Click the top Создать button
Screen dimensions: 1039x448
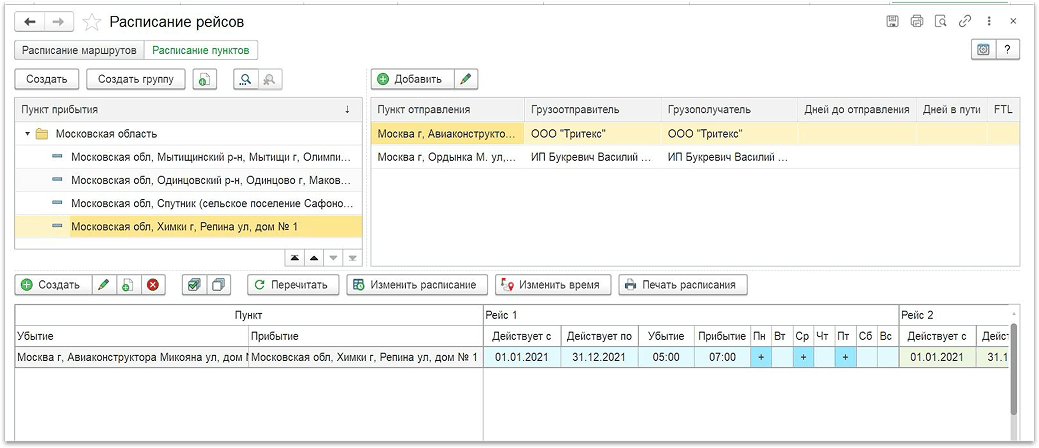(x=47, y=80)
